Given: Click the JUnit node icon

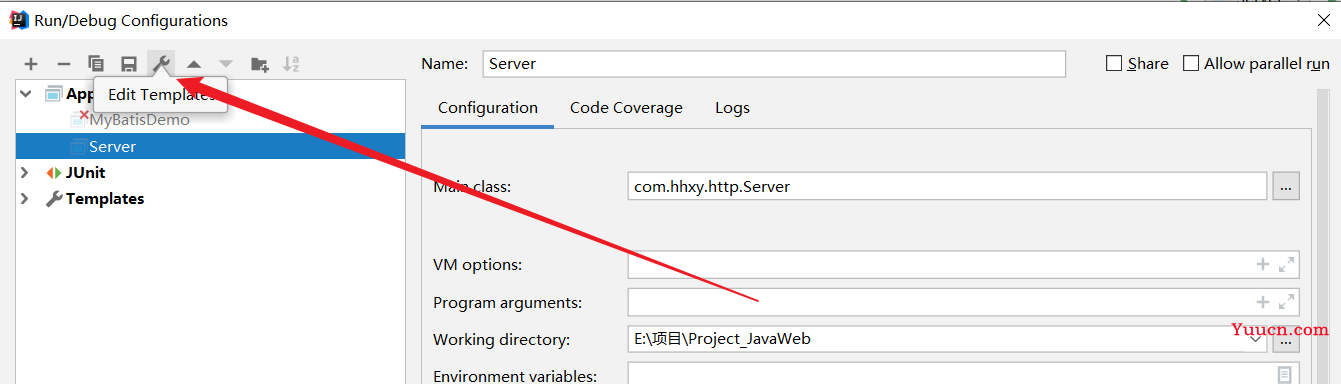Looking at the screenshot, I should click(x=53, y=173).
